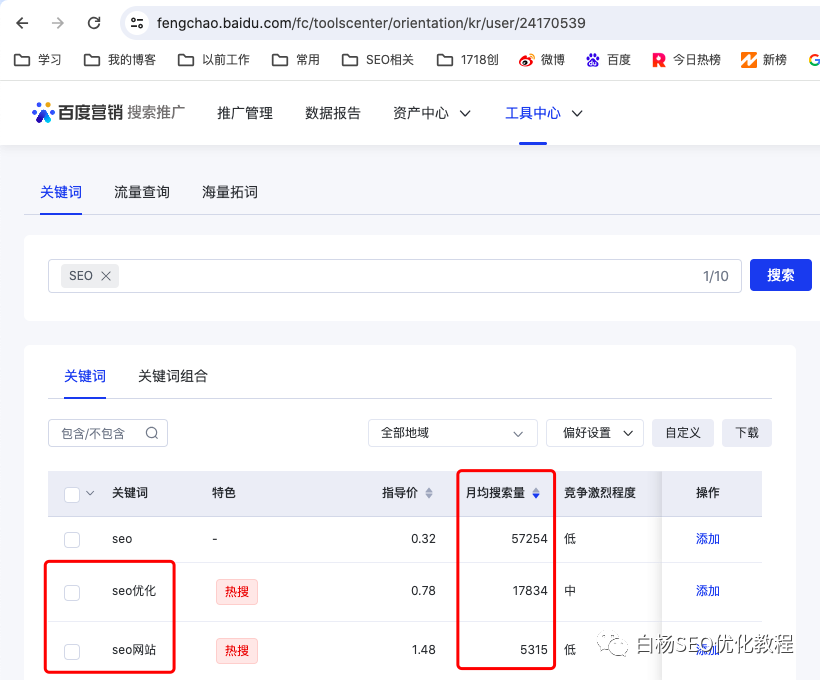Focus the 包含/不包含 filter field
Image resolution: width=820 pixels, height=680 pixels.
tap(108, 433)
